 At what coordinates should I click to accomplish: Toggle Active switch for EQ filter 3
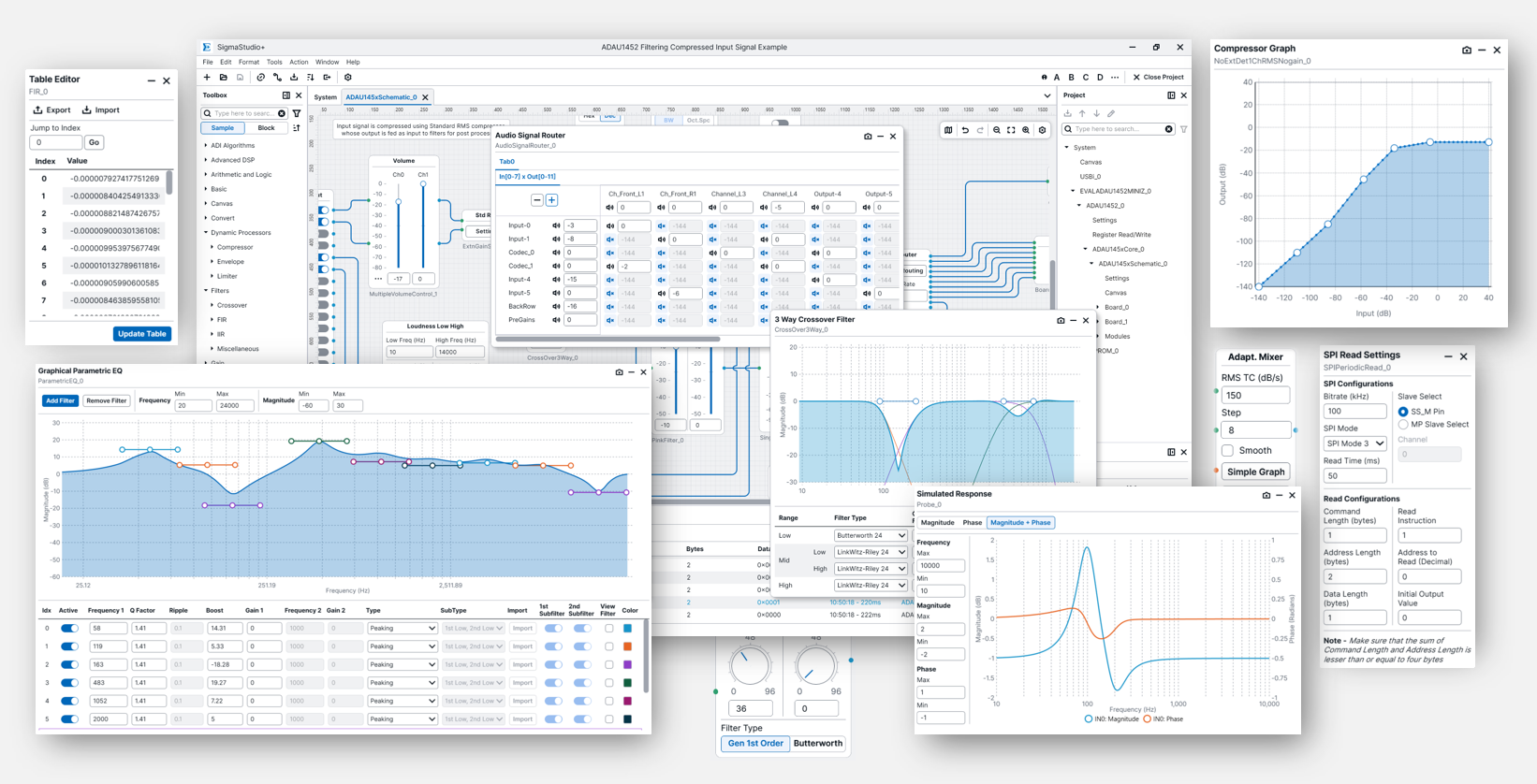click(x=69, y=683)
